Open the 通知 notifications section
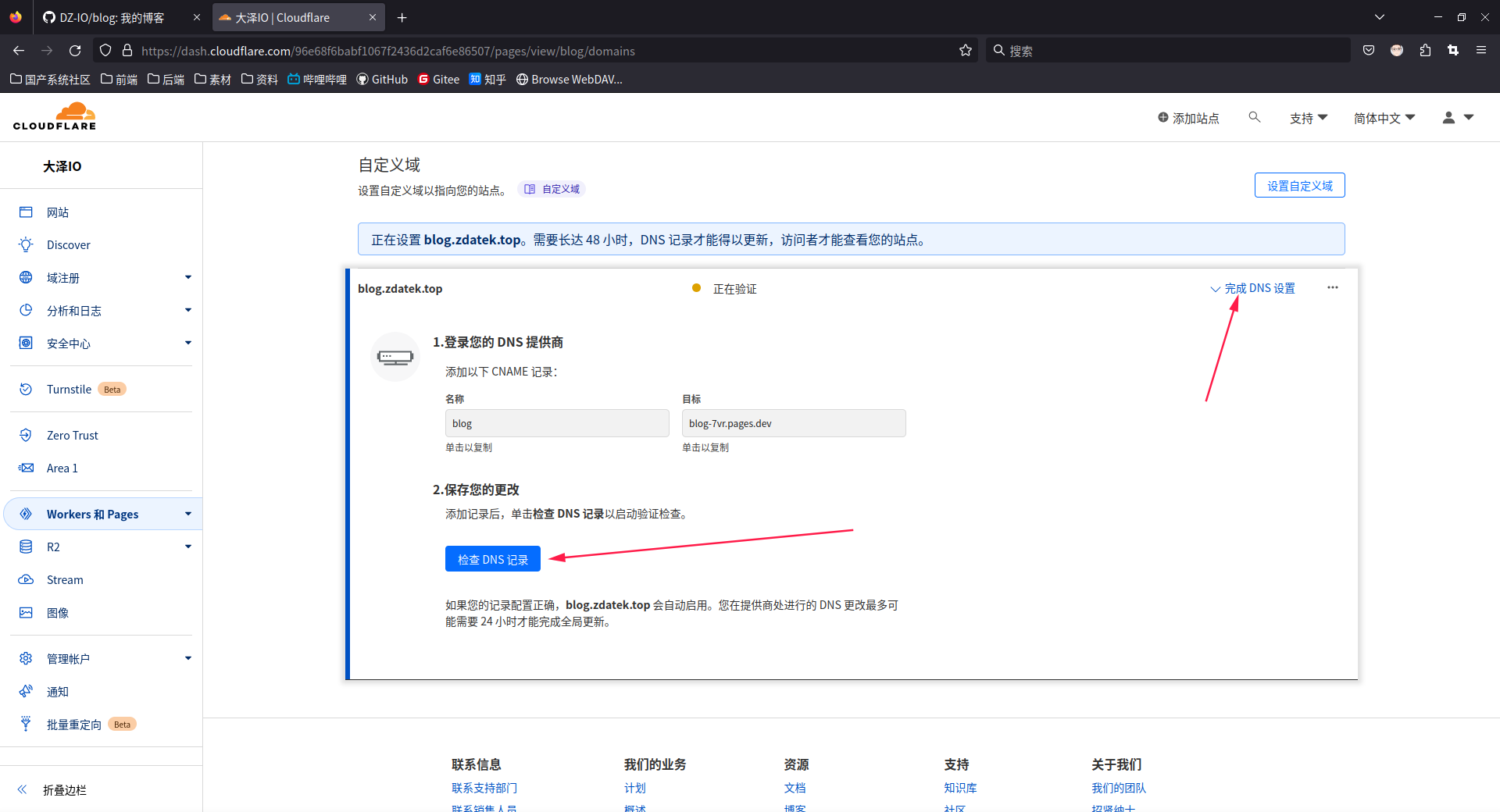The image size is (1500, 812). pyautogui.click(x=56, y=692)
